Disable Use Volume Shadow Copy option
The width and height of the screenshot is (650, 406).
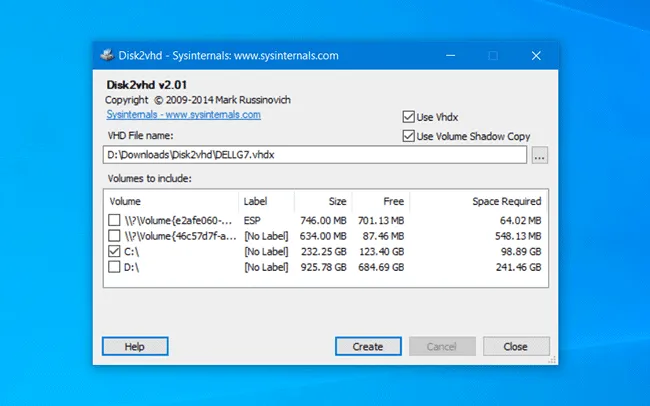pyautogui.click(x=408, y=136)
